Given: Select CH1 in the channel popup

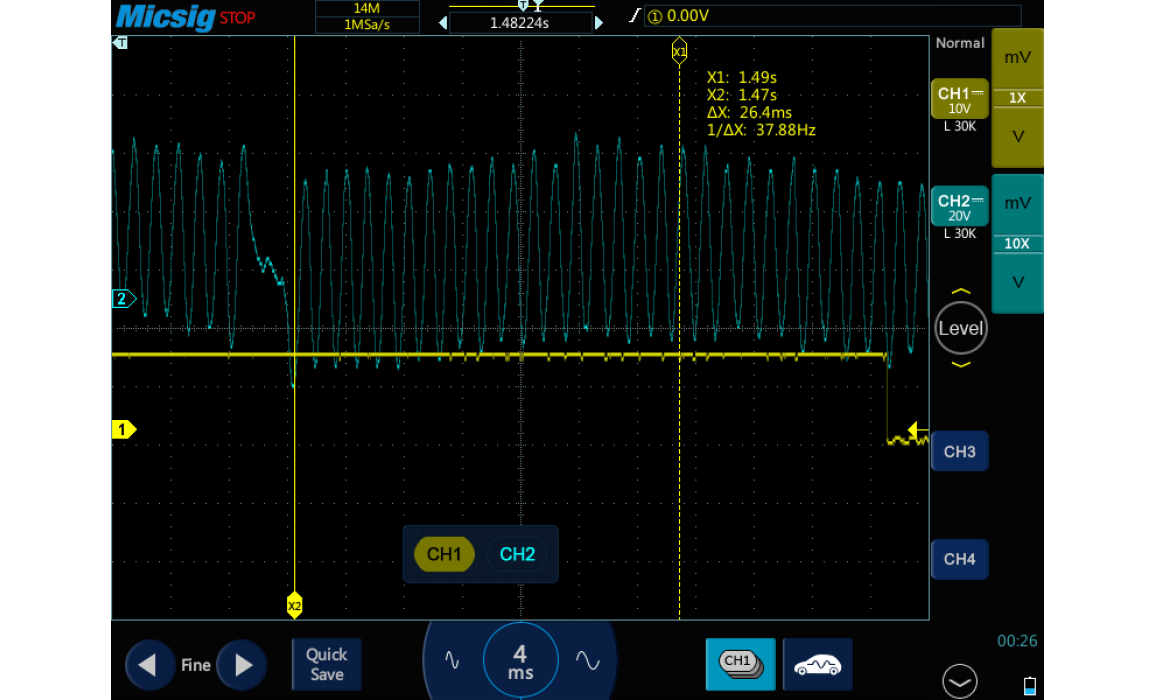Looking at the screenshot, I should pos(444,554).
